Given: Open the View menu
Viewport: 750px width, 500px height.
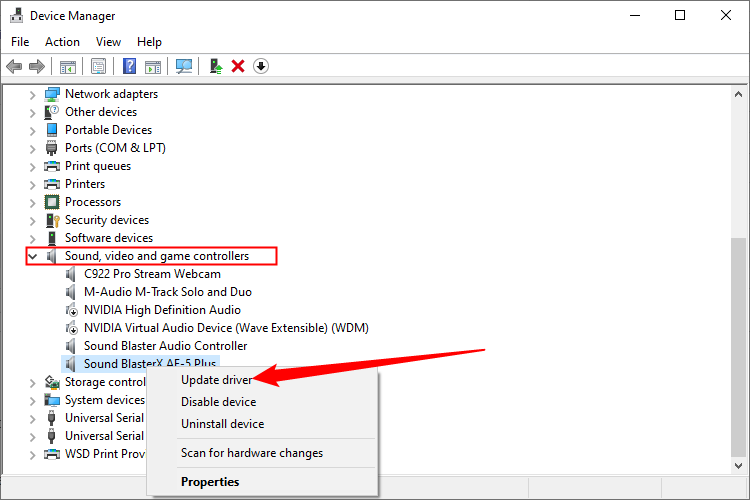Looking at the screenshot, I should coord(108,42).
